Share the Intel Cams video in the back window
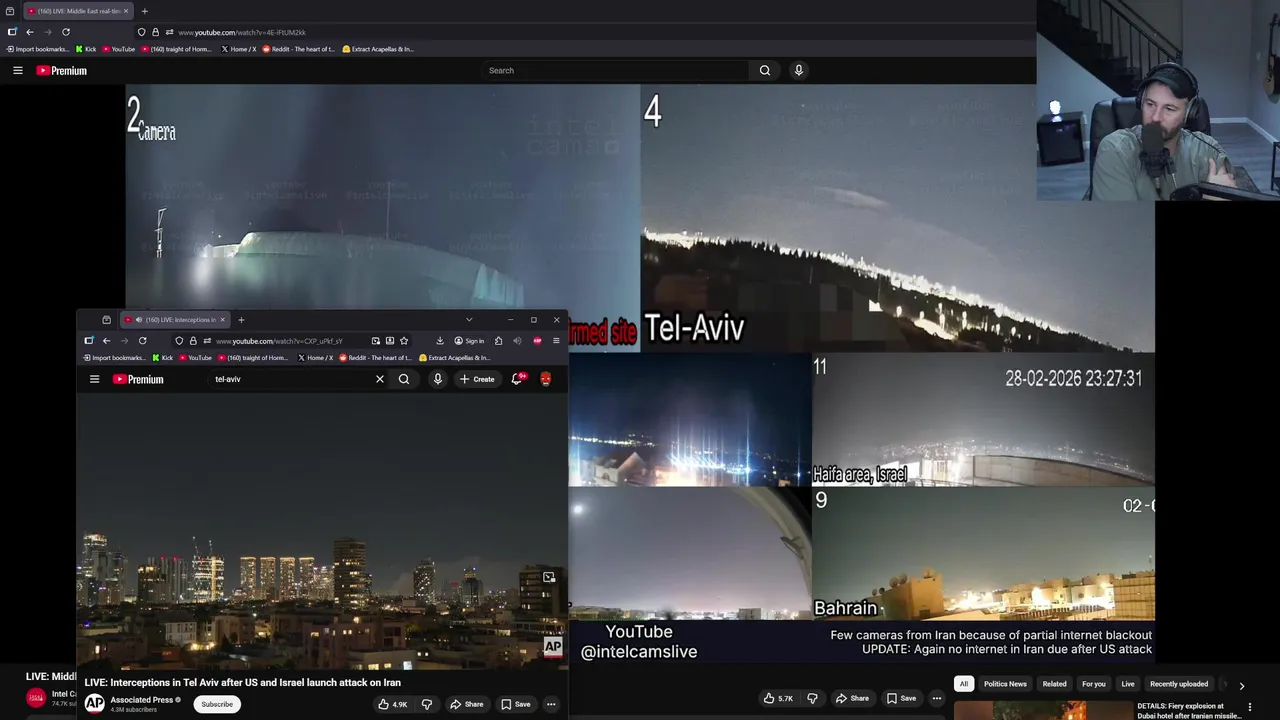 (852, 698)
